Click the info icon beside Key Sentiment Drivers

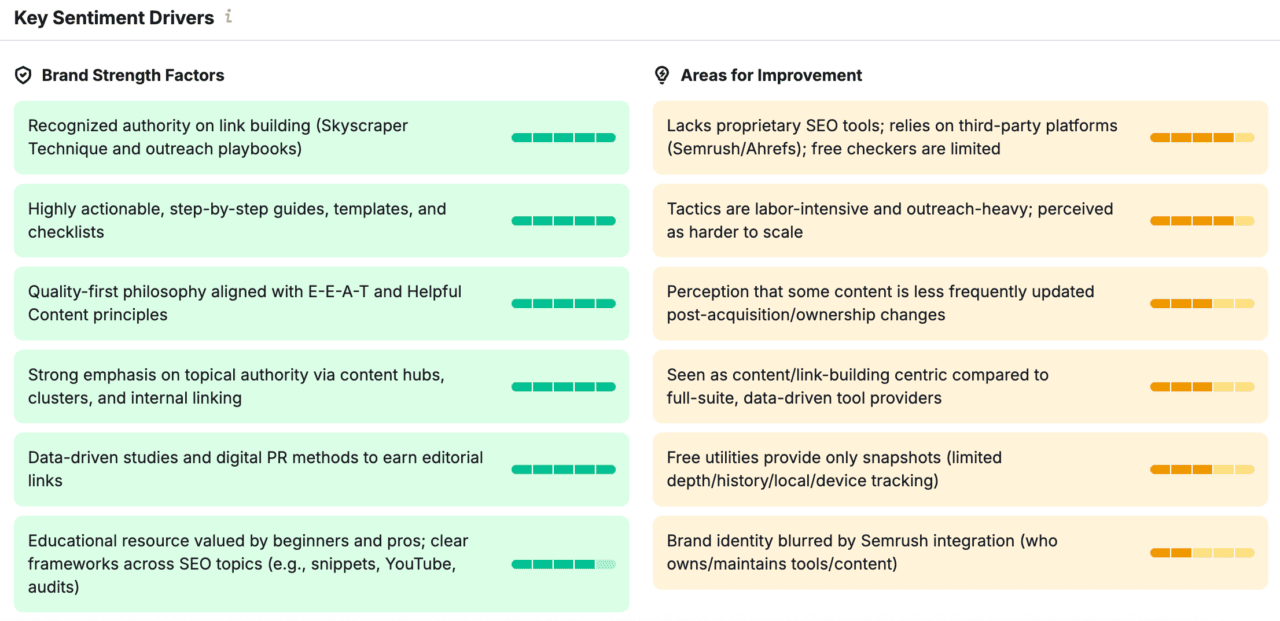(x=229, y=17)
